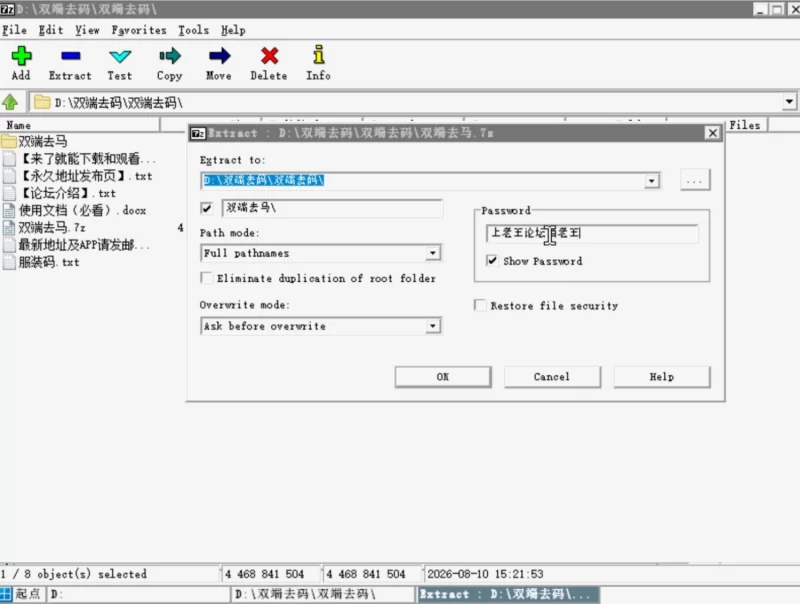
Task: Click the OK button
Action: [x=443, y=377]
